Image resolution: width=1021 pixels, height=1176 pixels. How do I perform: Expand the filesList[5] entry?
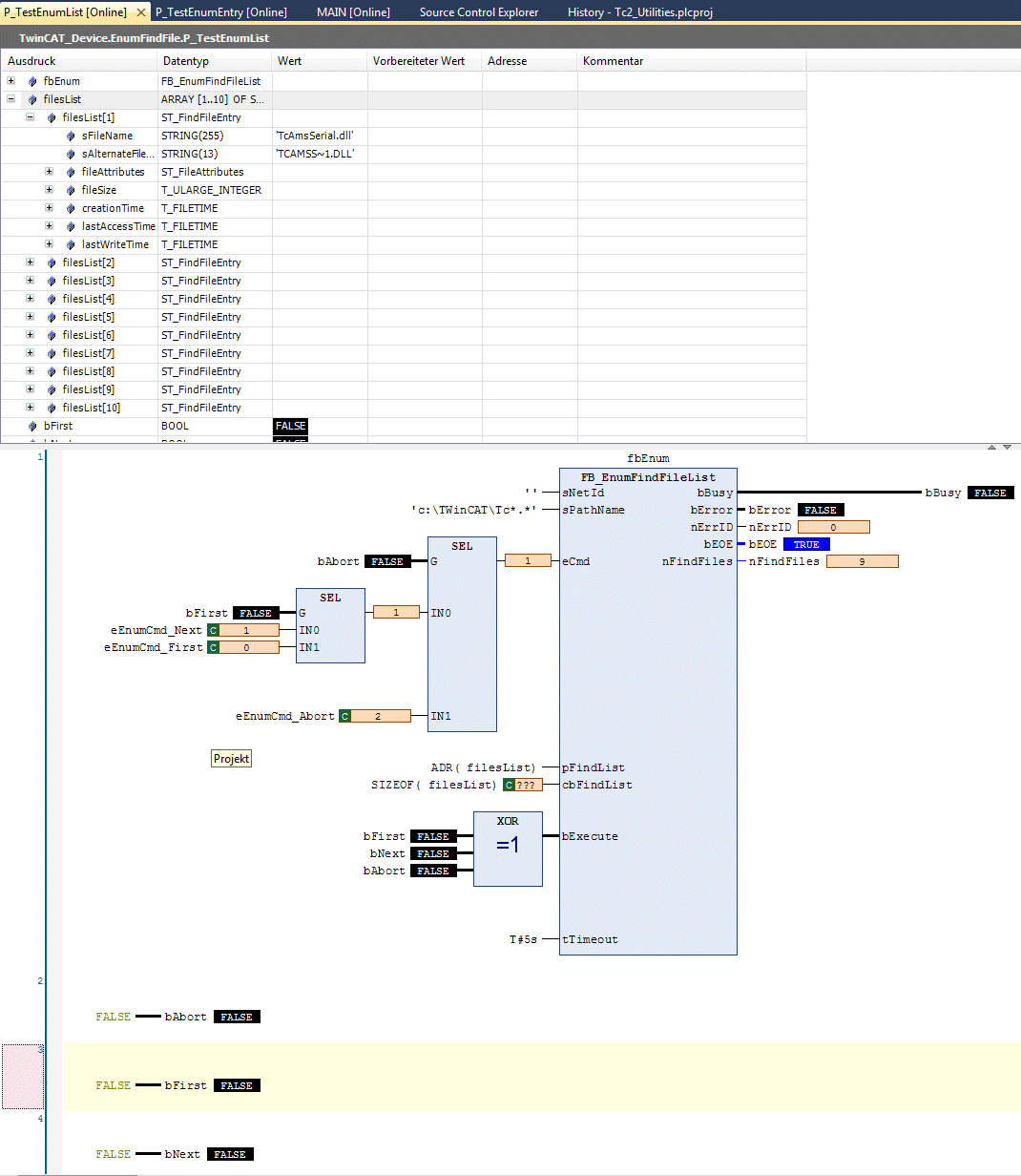(x=30, y=317)
